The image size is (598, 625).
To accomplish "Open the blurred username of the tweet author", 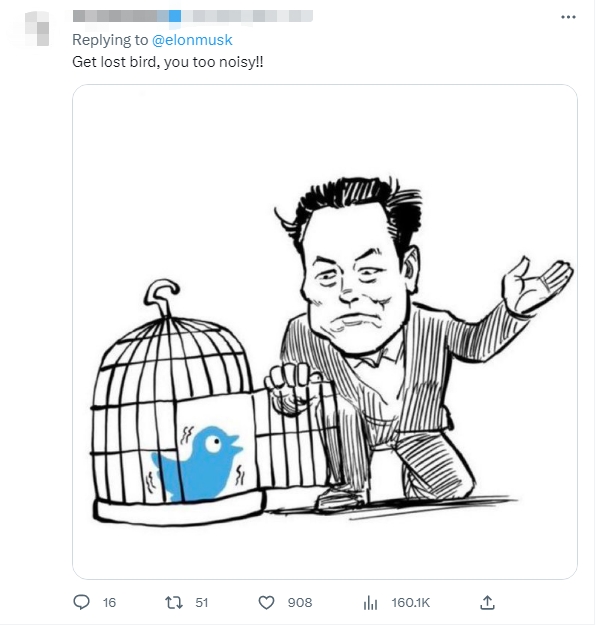I will 193,16.
